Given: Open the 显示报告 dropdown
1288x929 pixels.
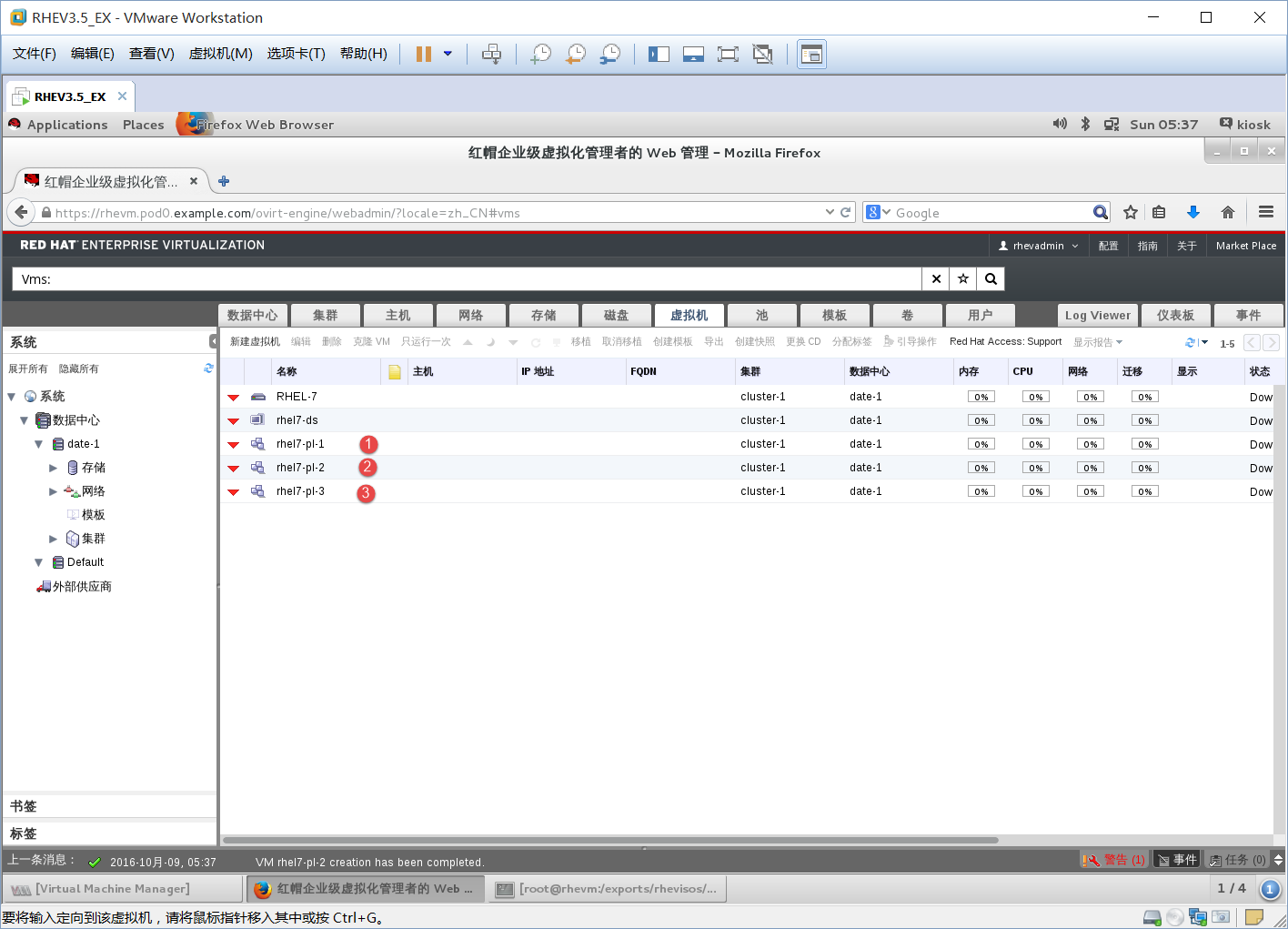Looking at the screenshot, I should click(1098, 342).
